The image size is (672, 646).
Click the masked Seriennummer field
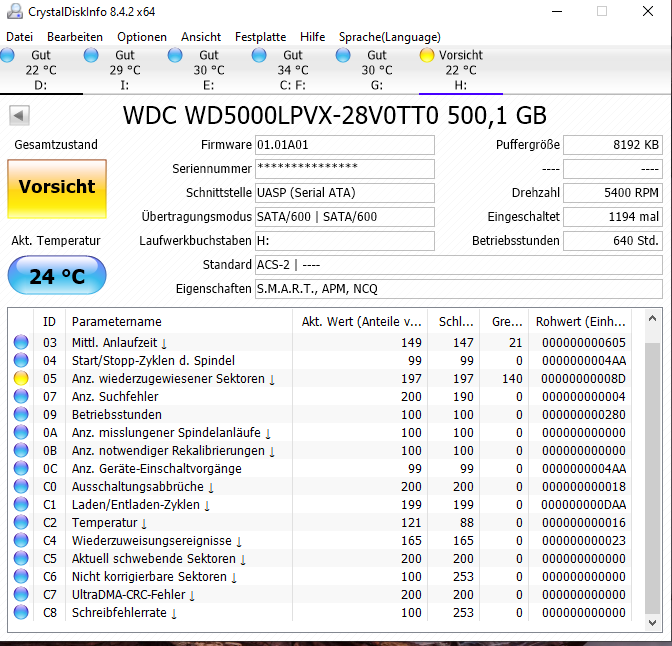coord(345,169)
